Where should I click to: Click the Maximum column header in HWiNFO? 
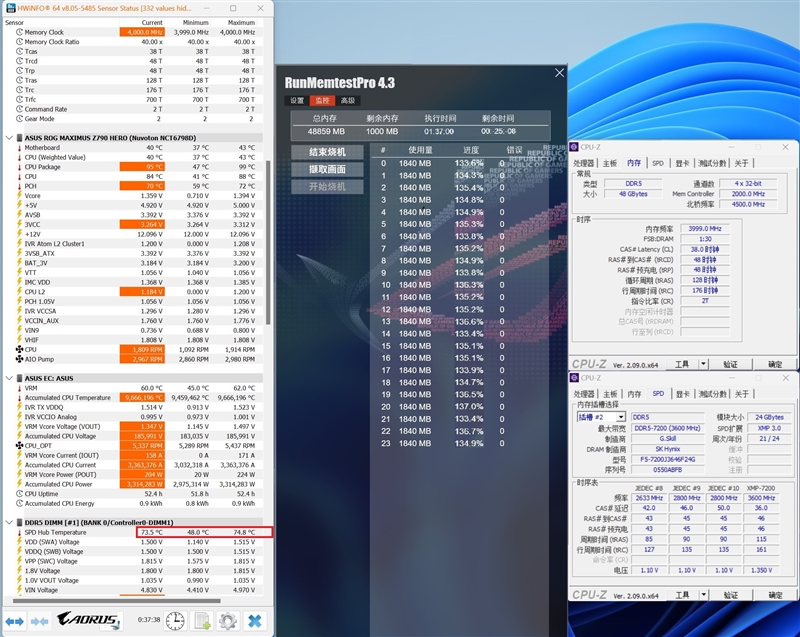pos(234,22)
